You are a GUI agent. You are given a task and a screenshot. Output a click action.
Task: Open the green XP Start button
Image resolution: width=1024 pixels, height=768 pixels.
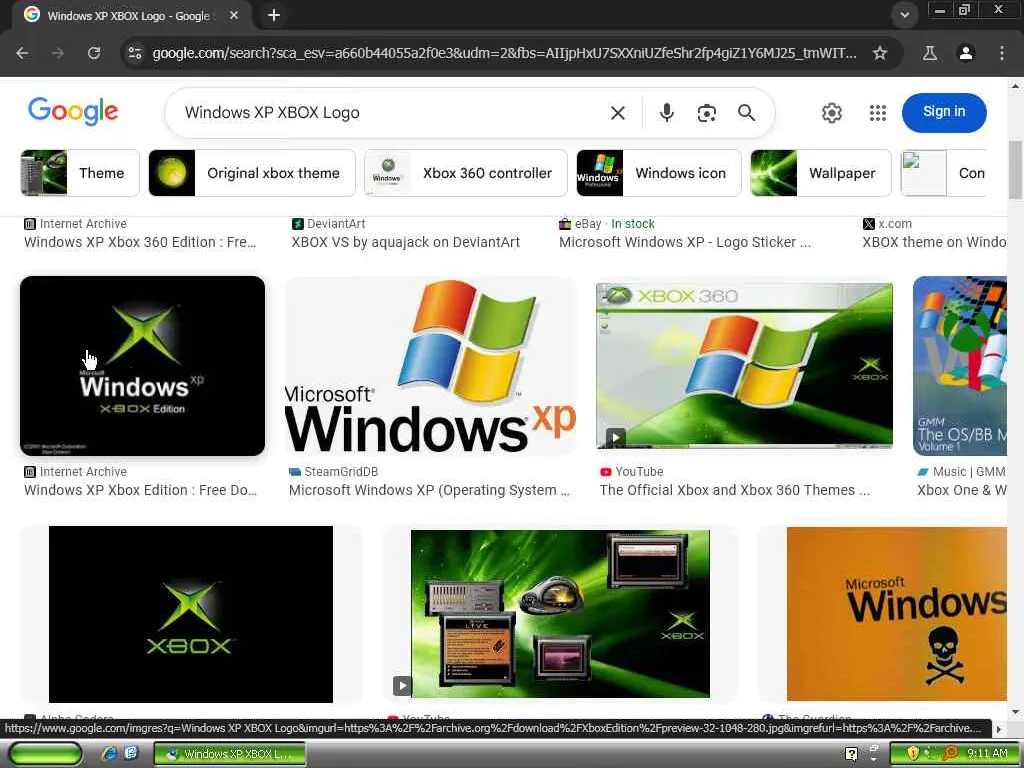45,754
